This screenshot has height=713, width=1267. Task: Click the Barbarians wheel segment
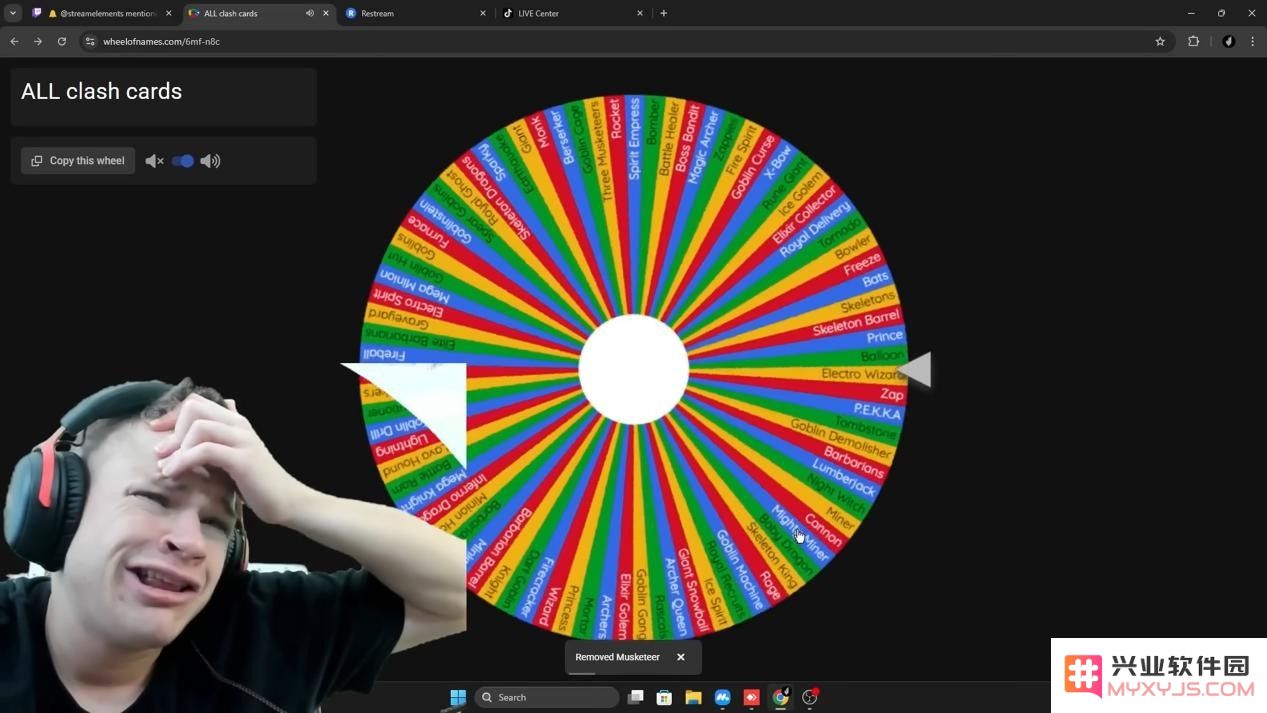click(x=853, y=461)
